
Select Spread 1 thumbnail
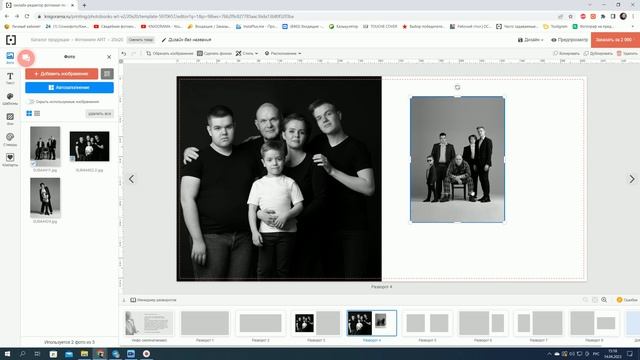205,323
